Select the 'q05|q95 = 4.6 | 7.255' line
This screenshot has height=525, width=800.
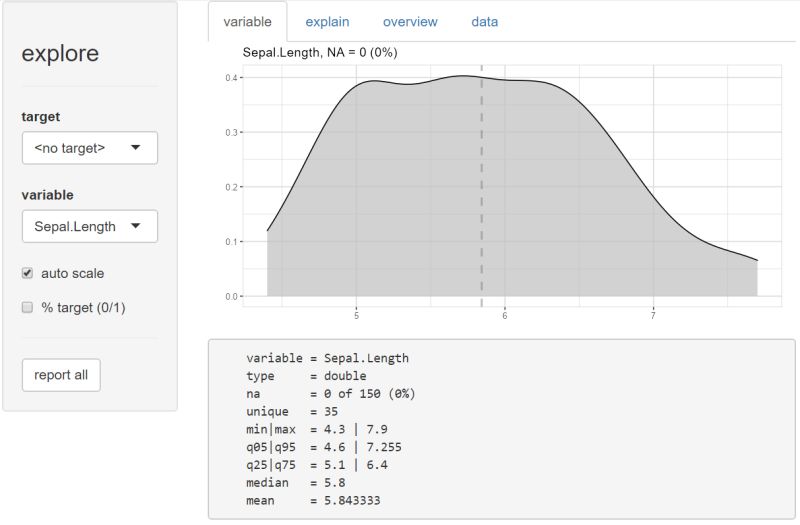pyautogui.click(x=324, y=447)
